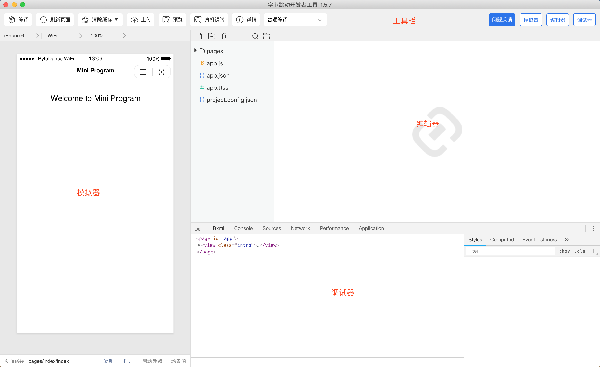Click the Welcome to Mini Program text in simulator
Viewport: 600px width, 367px height.
[x=95, y=98]
